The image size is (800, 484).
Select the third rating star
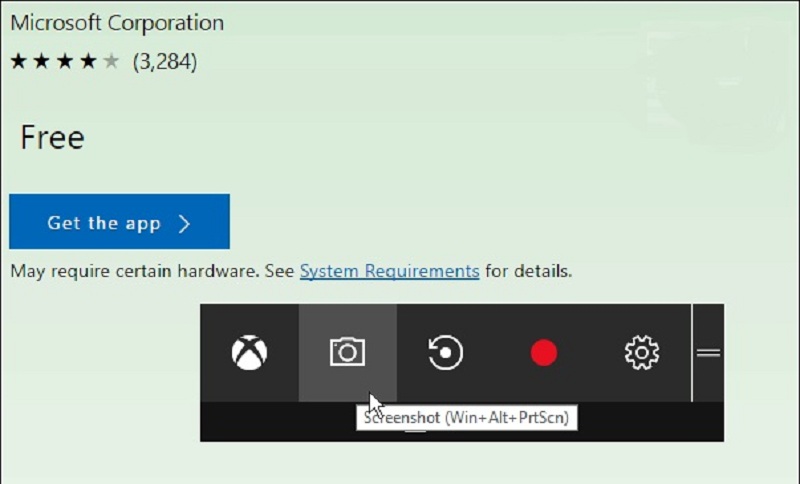65,62
